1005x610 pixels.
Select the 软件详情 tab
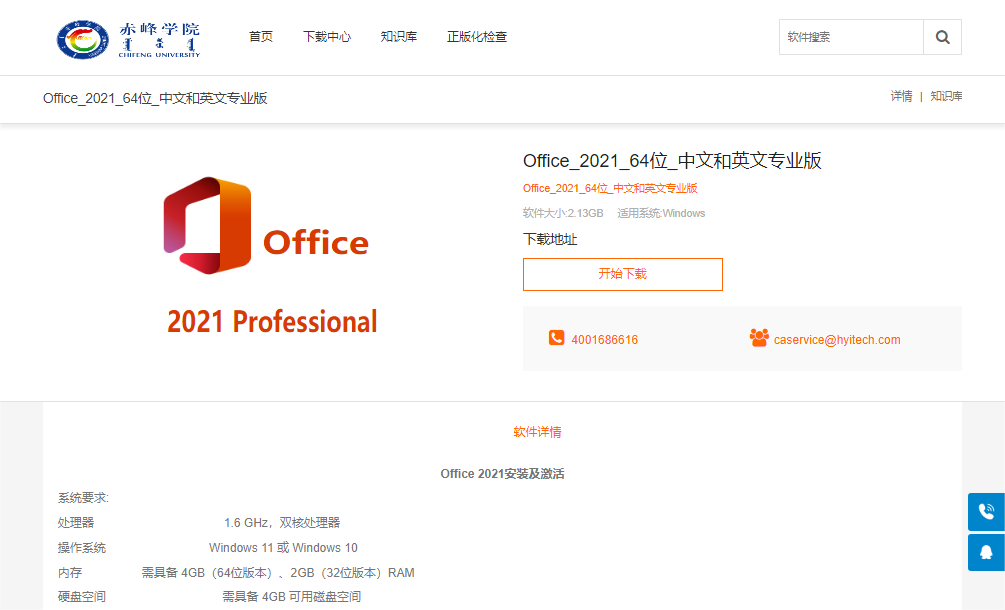tap(537, 432)
